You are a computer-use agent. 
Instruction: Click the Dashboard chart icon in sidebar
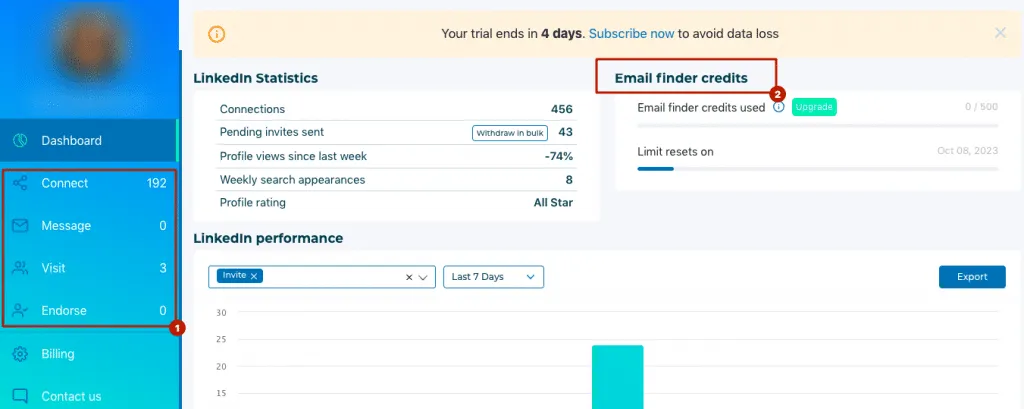(x=20, y=140)
